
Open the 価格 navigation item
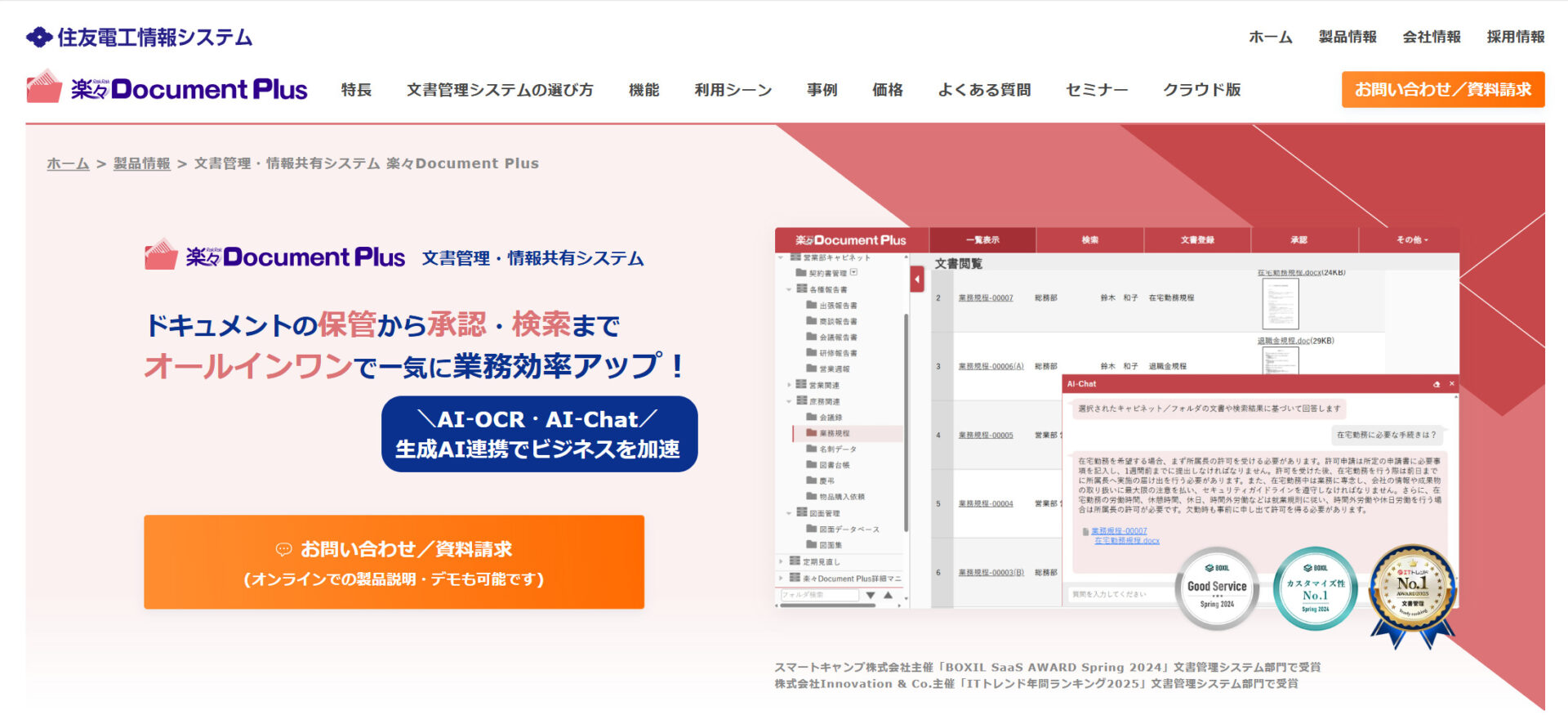click(x=887, y=90)
